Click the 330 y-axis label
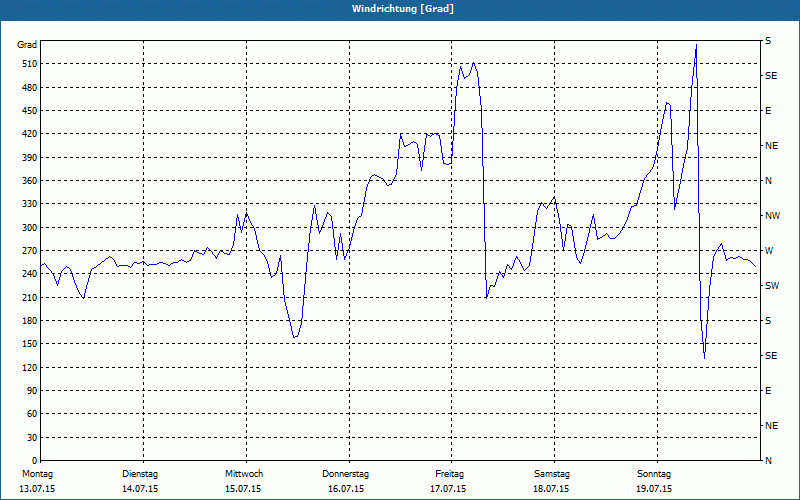The image size is (800, 500). (30, 204)
